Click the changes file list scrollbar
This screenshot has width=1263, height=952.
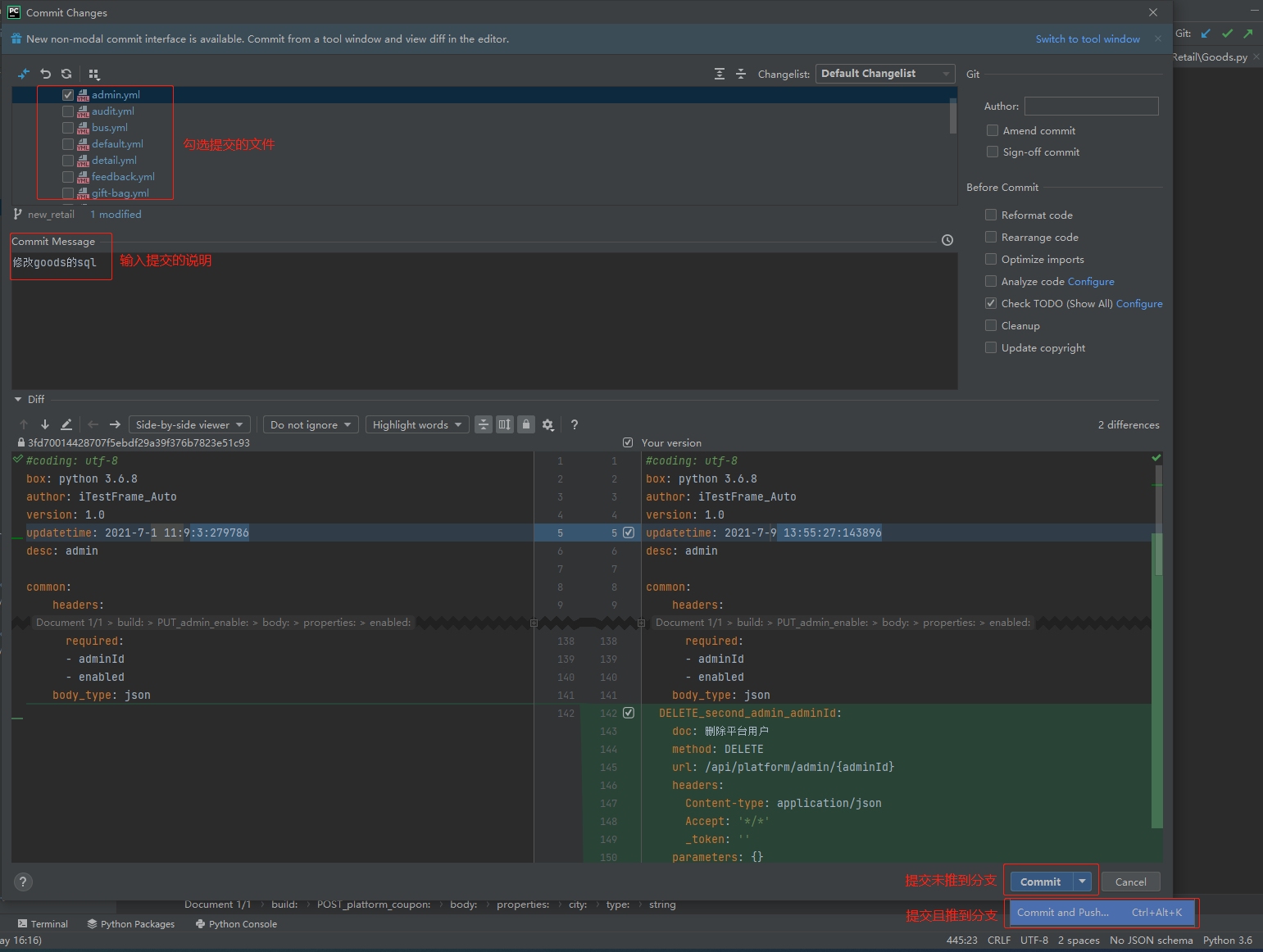(x=953, y=116)
